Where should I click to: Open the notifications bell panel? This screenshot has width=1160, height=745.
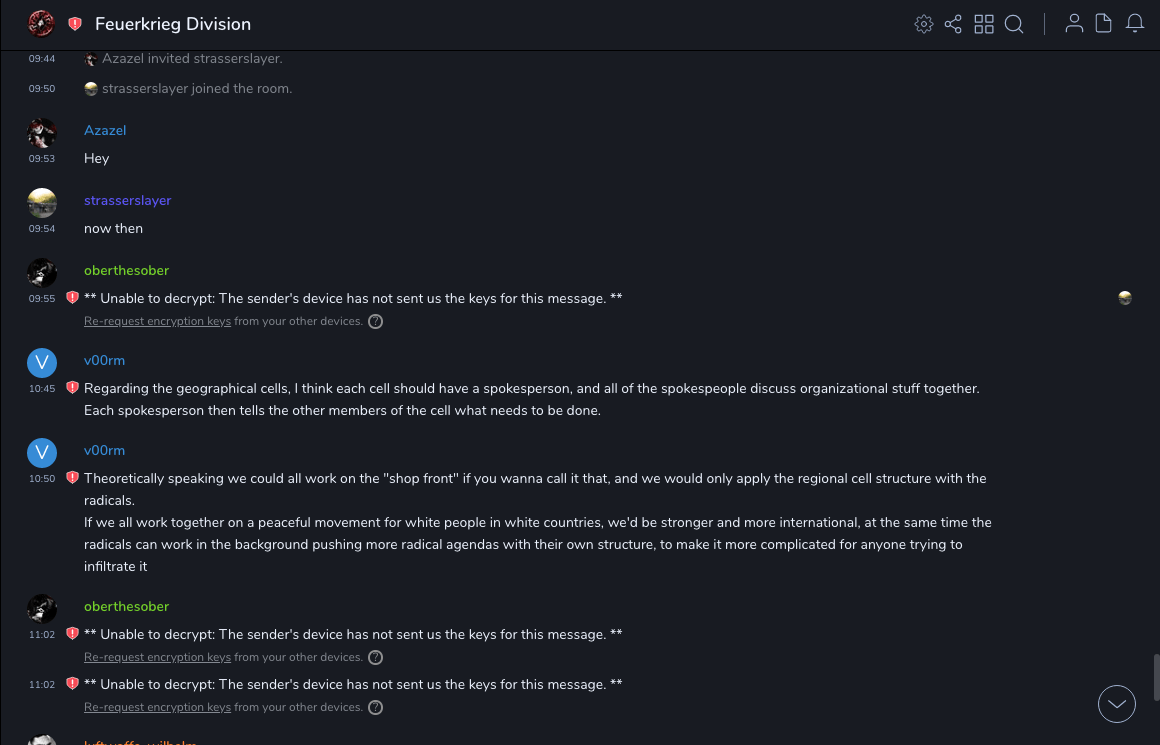click(x=1135, y=24)
